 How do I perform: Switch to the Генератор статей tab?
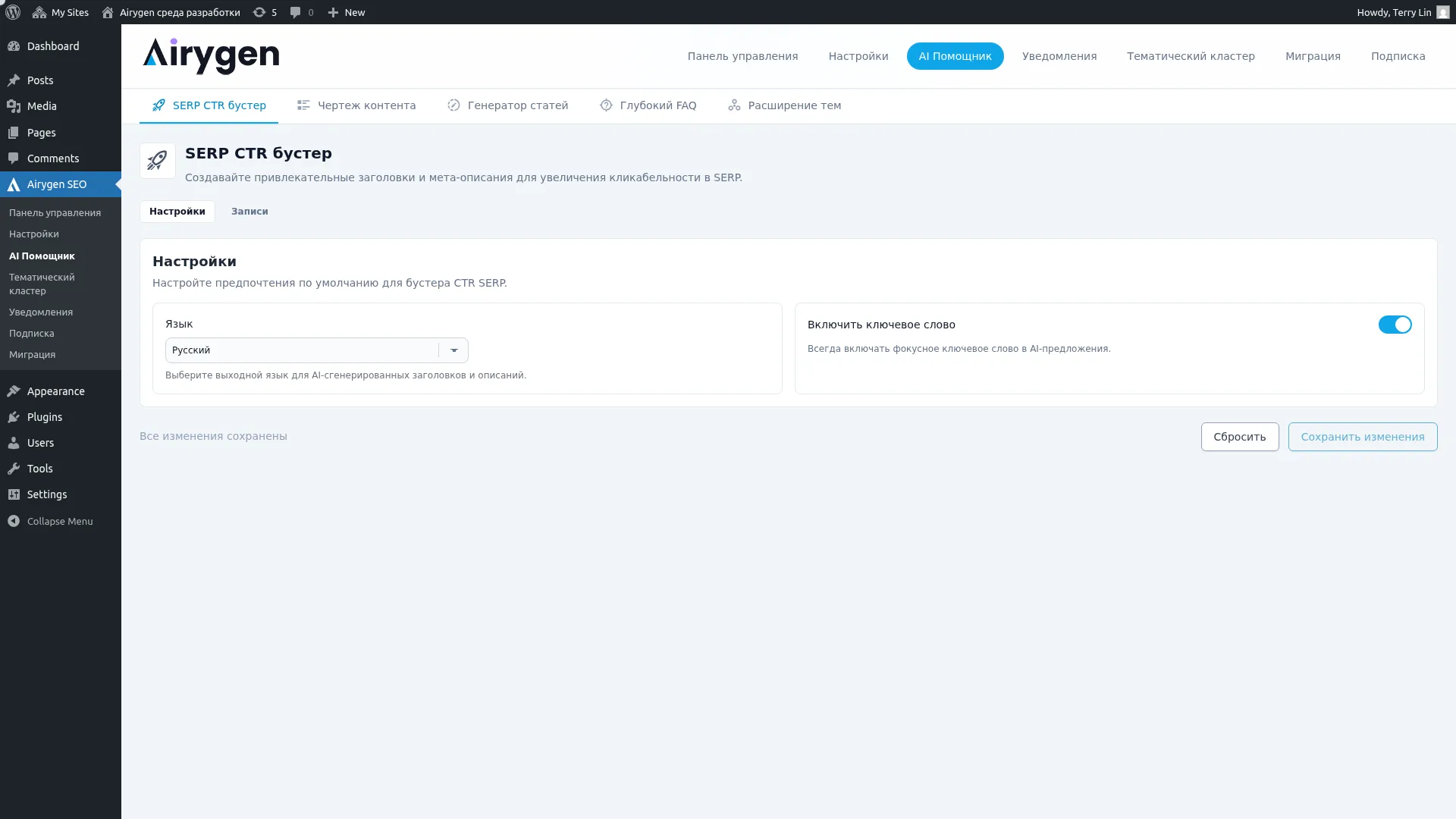point(507,105)
